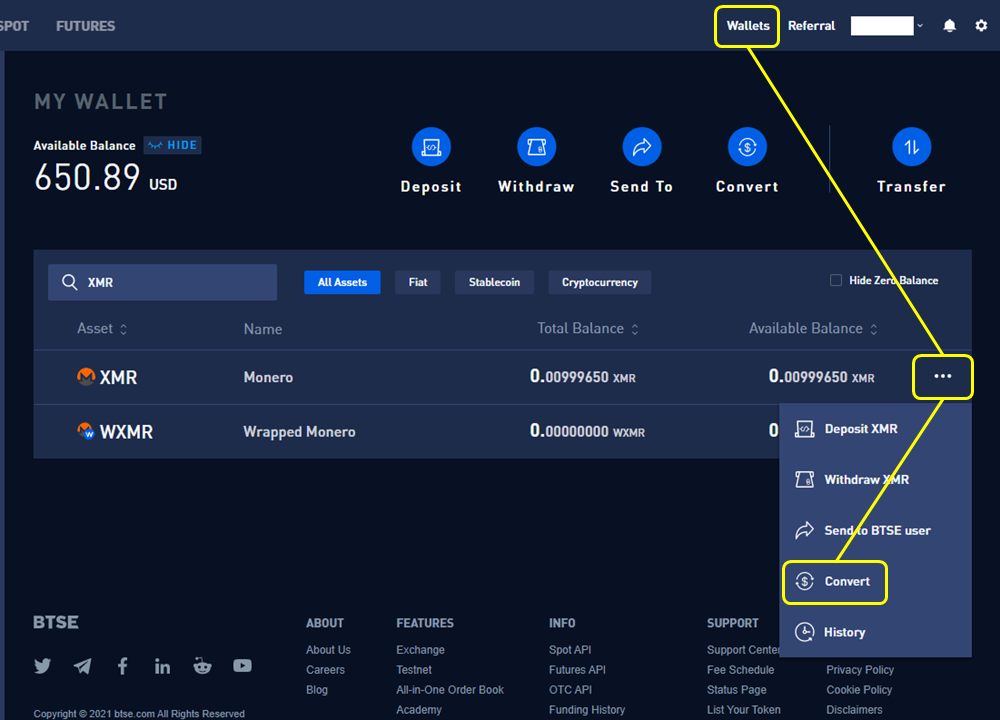1000x720 pixels.
Task: Switch to All Assets filter
Action: point(342,282)
